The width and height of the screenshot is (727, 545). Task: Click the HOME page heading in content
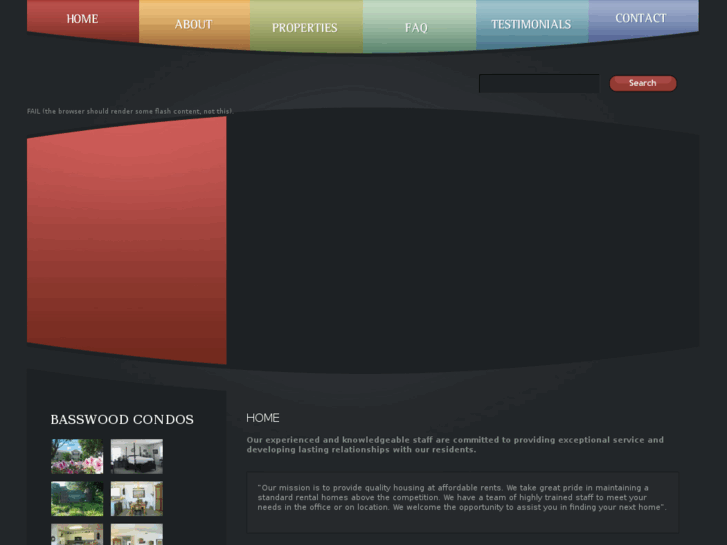coord(263,418)
